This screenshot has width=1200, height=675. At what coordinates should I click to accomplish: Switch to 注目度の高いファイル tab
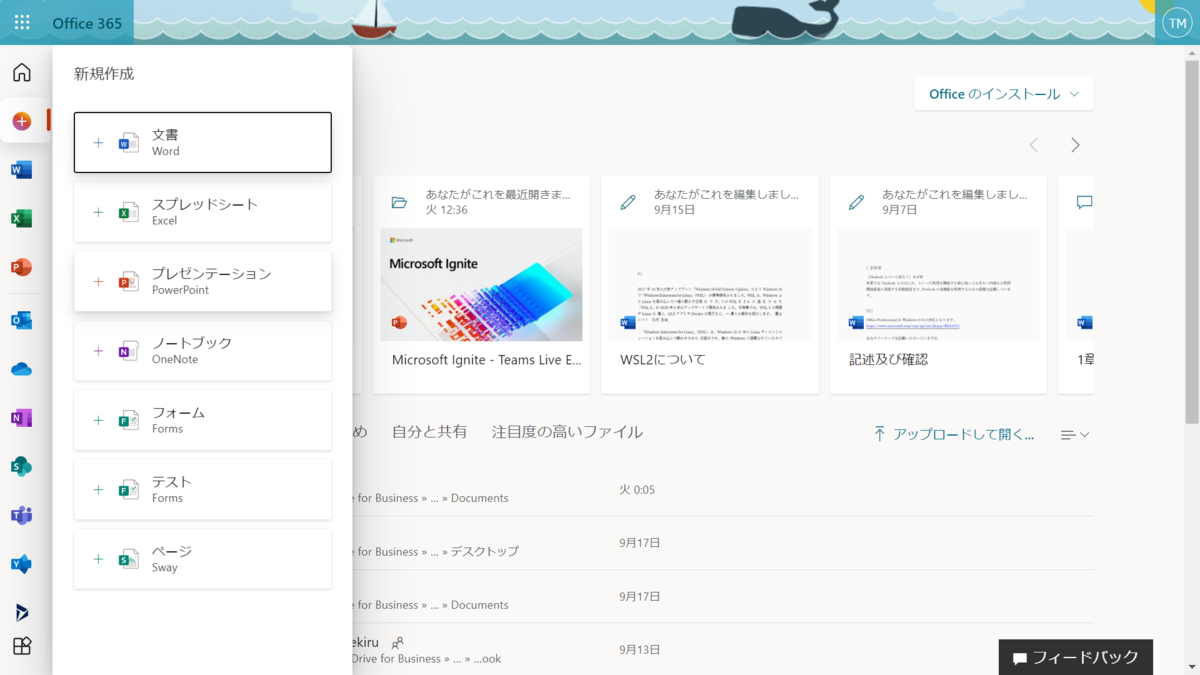[x=567, y=432]
